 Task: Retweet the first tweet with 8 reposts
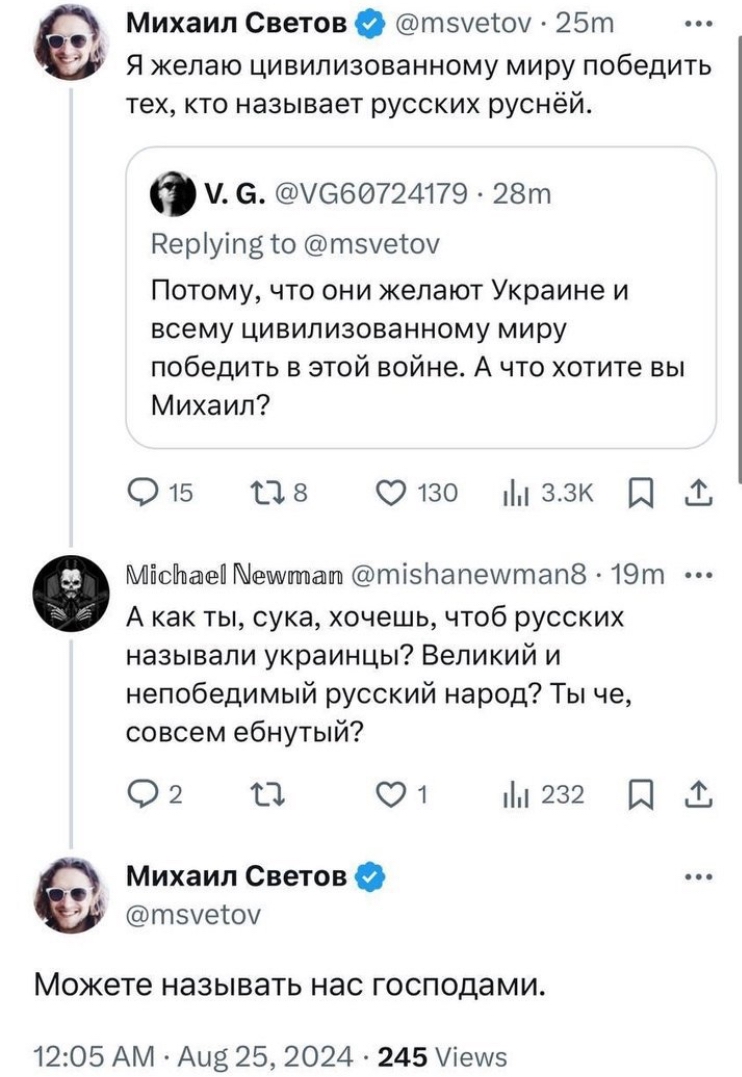(x=260, y=492)
